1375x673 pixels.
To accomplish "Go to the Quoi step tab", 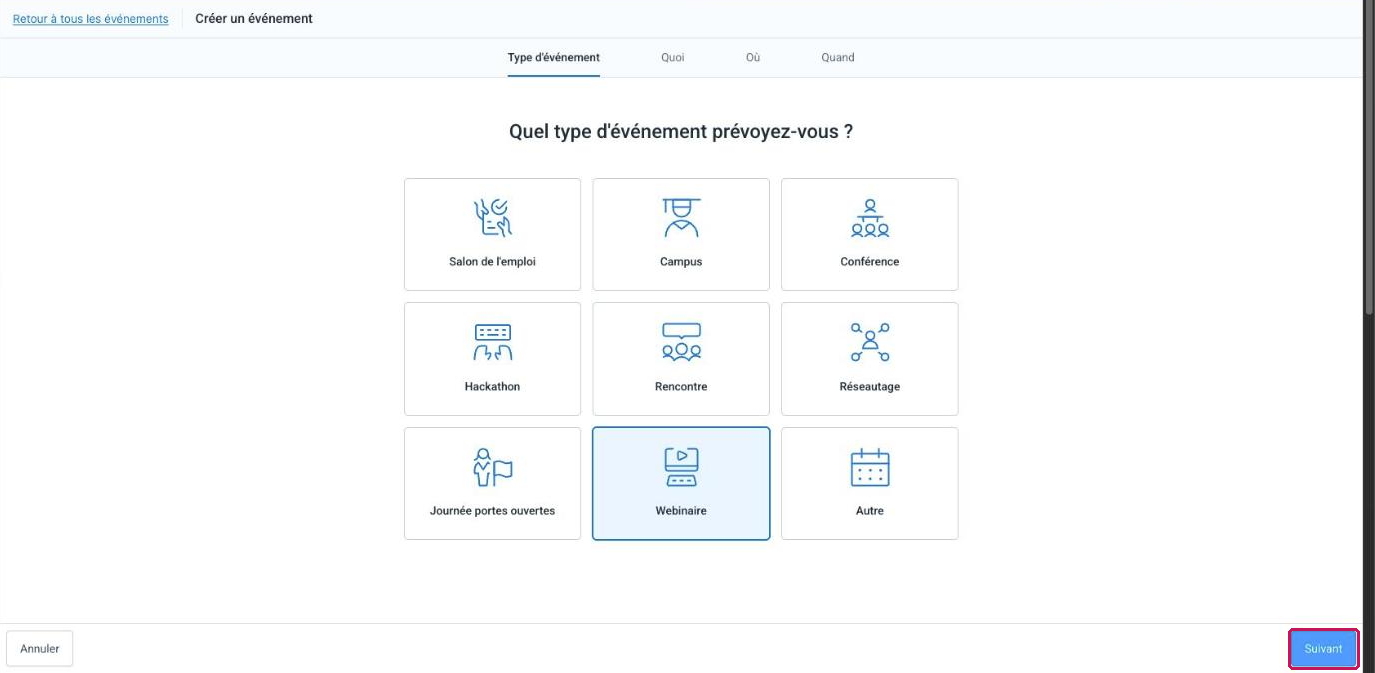I will 673,58.
